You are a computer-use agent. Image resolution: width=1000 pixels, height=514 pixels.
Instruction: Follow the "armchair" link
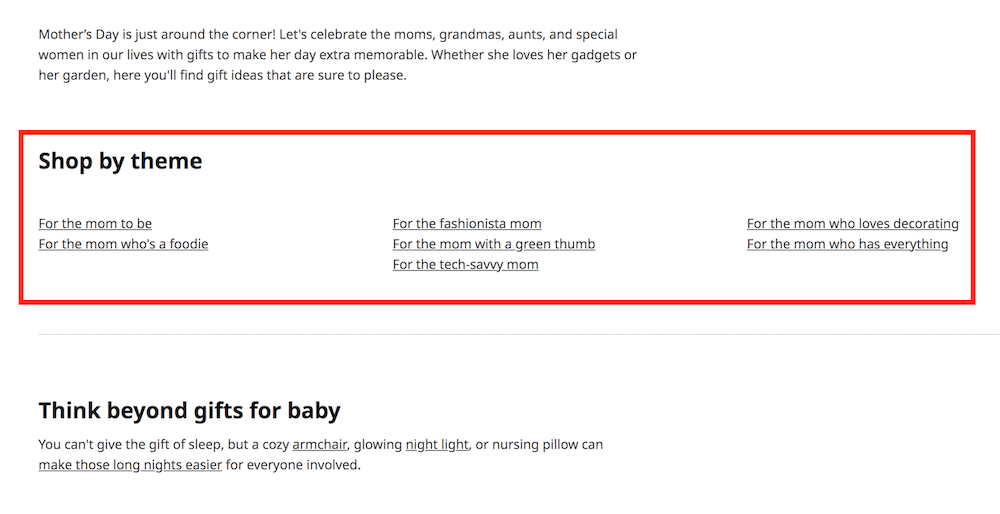coord(319,445)
